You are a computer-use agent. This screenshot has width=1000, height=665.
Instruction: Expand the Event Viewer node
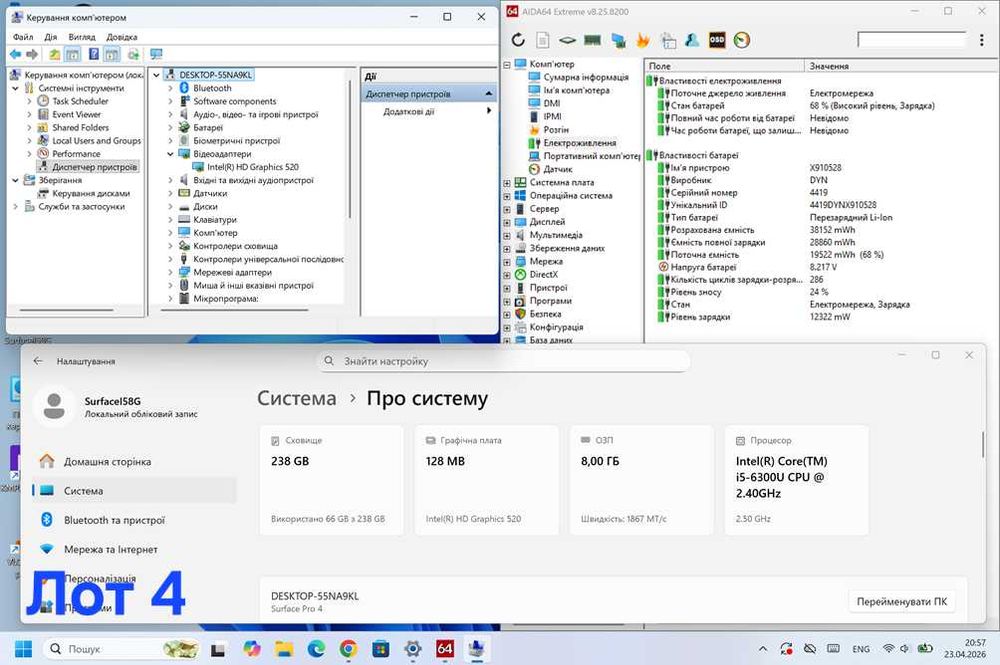click(x=29, y=114)
